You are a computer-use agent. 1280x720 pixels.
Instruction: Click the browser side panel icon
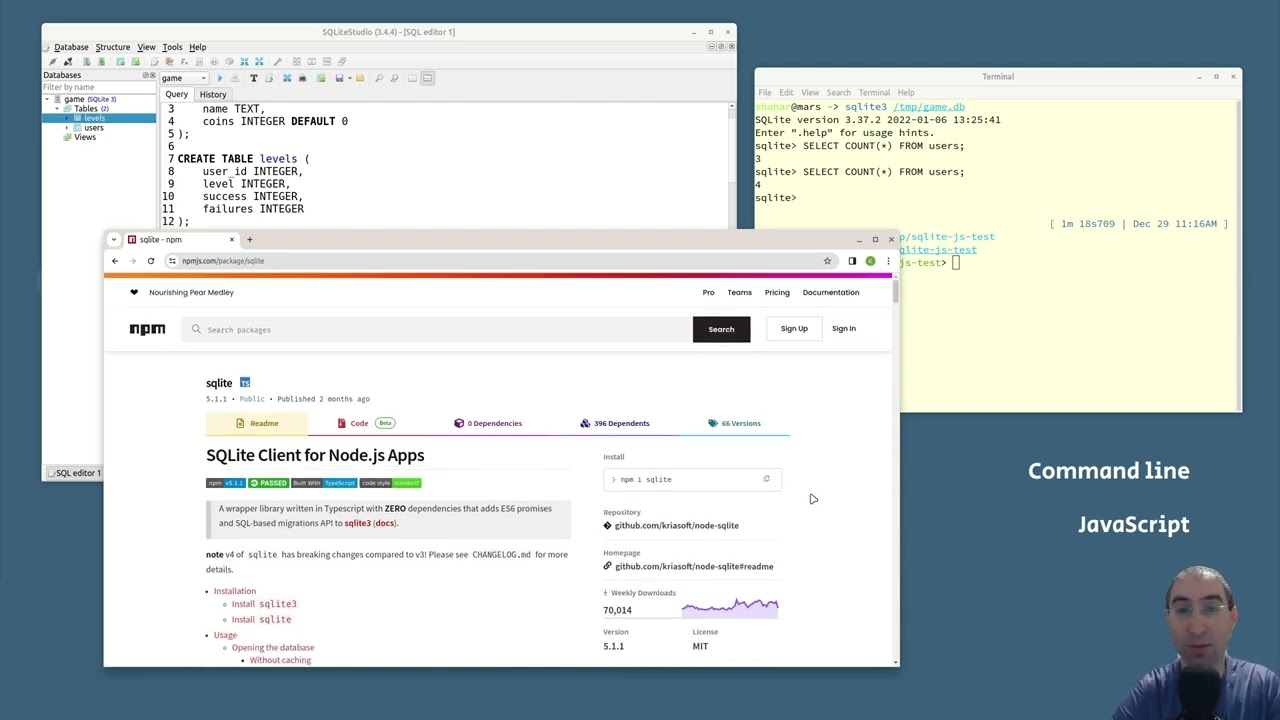pos(852,261)
